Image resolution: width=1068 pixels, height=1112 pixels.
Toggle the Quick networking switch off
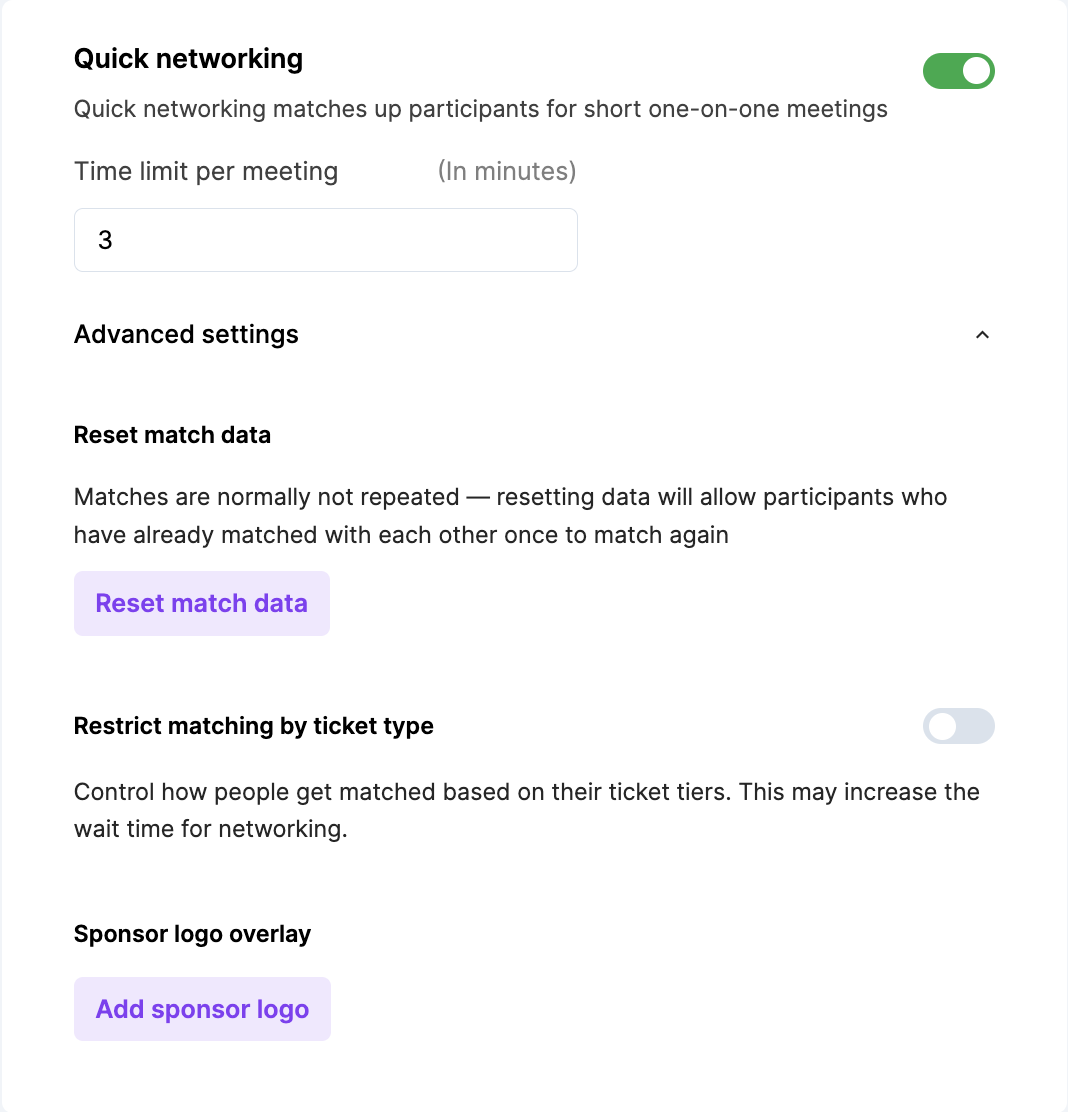958,71
